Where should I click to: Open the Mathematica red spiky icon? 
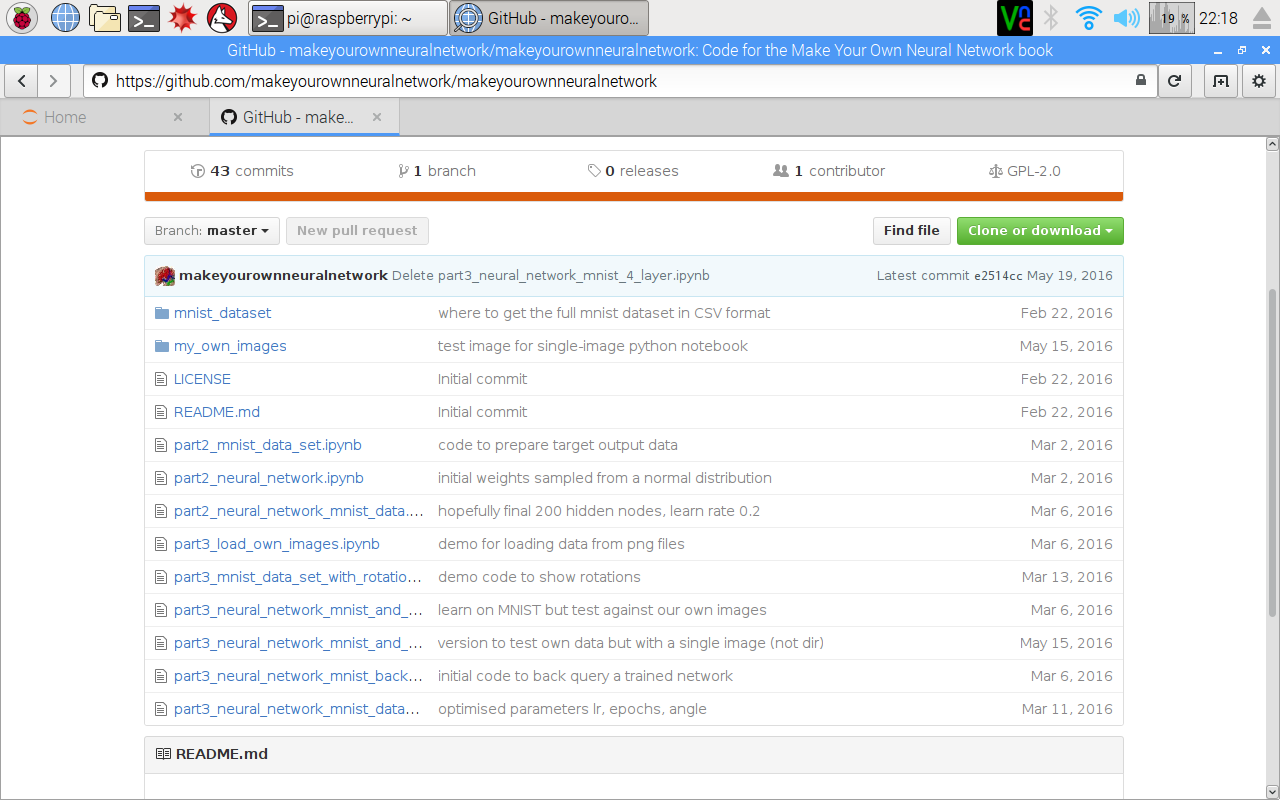(x=182, y=17)
